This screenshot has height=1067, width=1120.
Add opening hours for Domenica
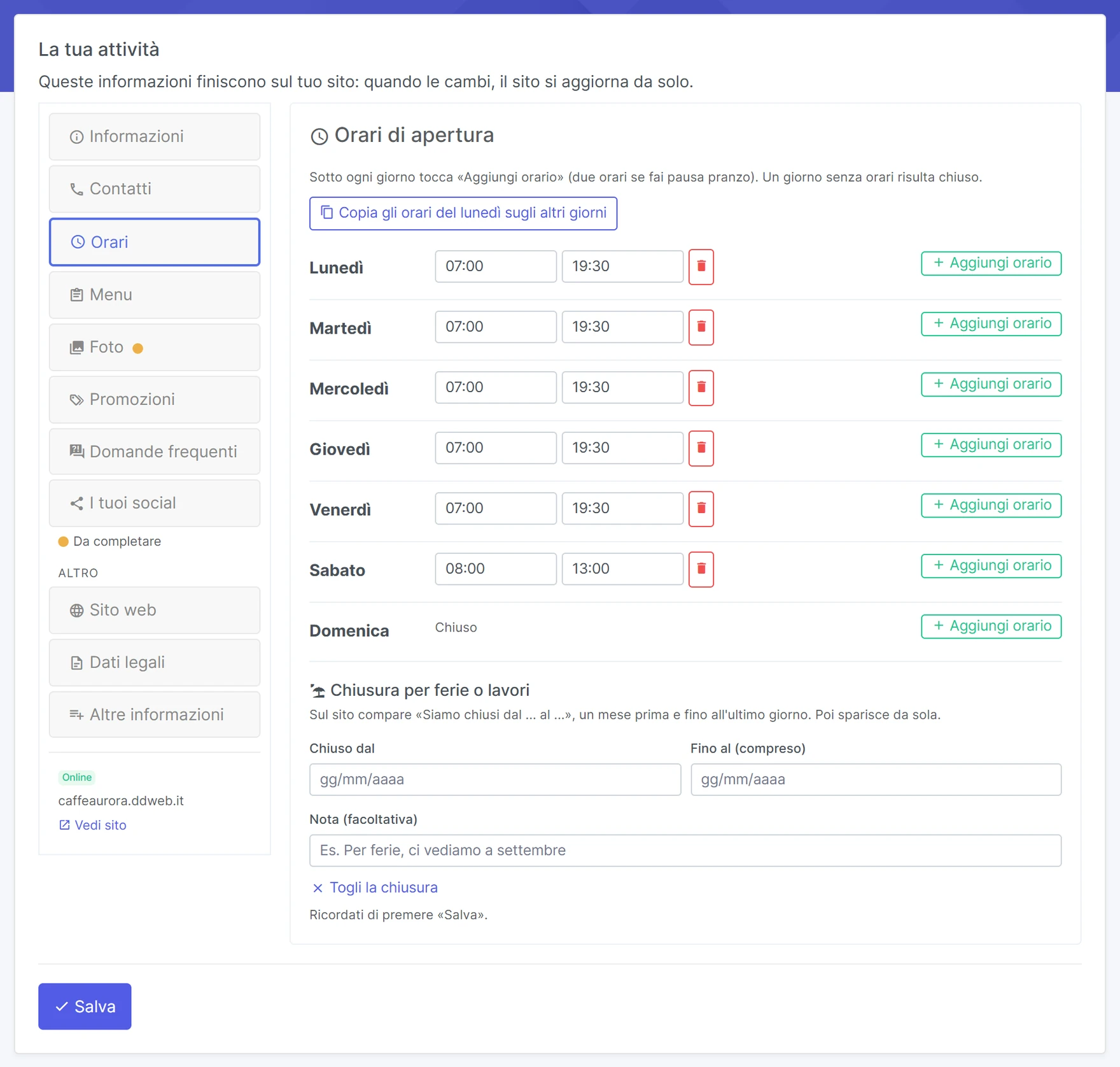(991, 626)
